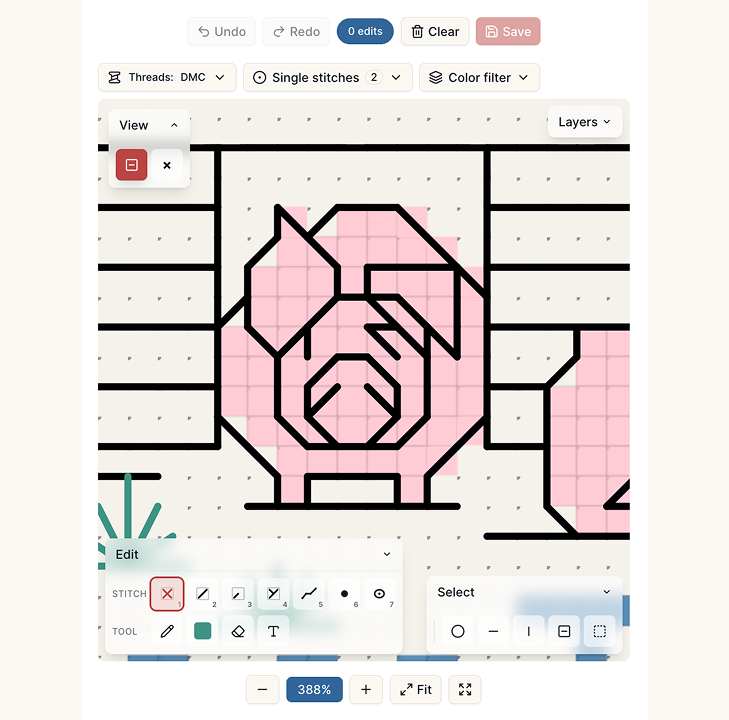Click the 0 edits counter
This screenshot has width=729, height=720.
365,31
